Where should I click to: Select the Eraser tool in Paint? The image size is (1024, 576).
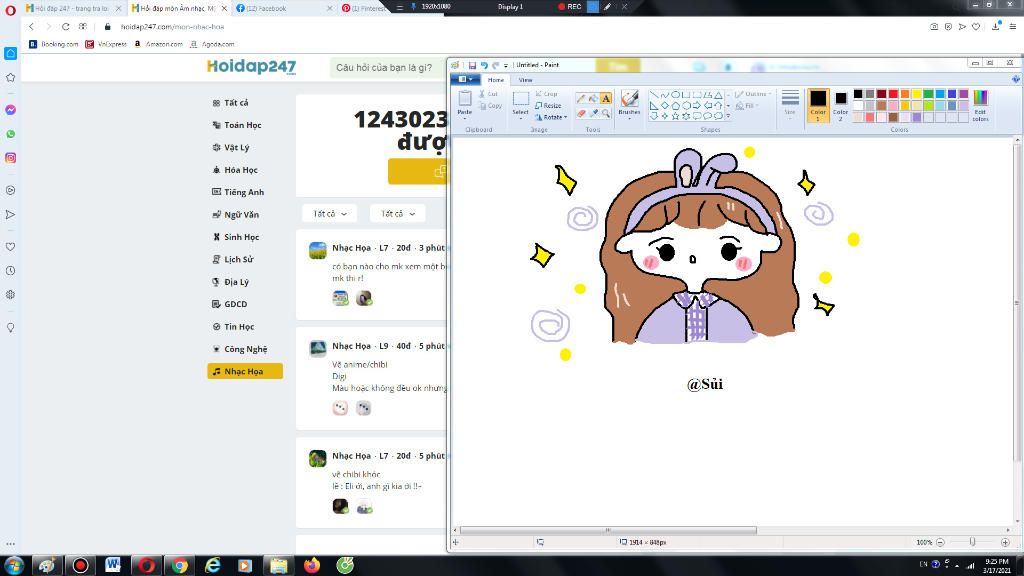click(581, 113)
